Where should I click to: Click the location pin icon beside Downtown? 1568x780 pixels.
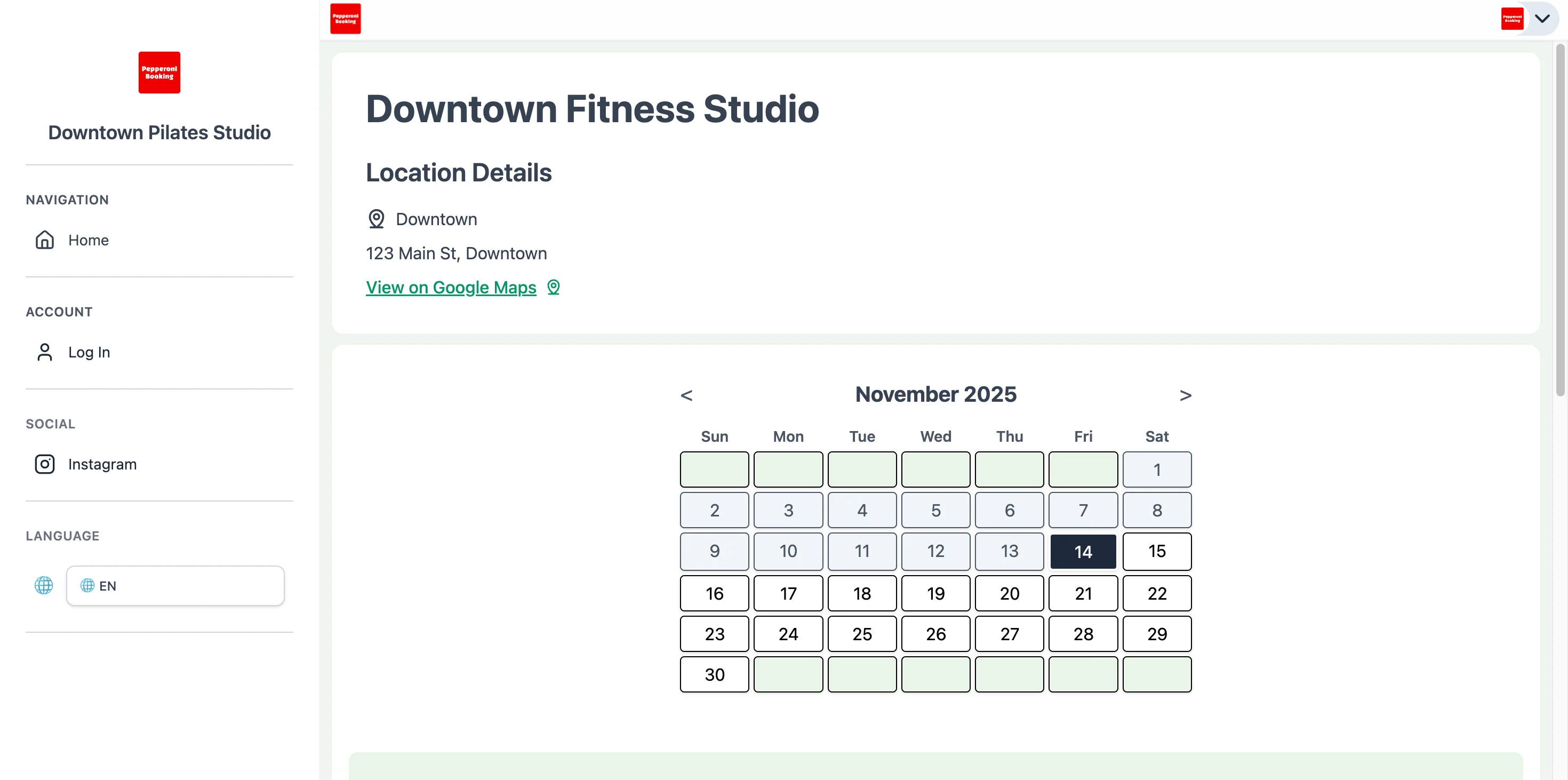[x=376, y=219]
